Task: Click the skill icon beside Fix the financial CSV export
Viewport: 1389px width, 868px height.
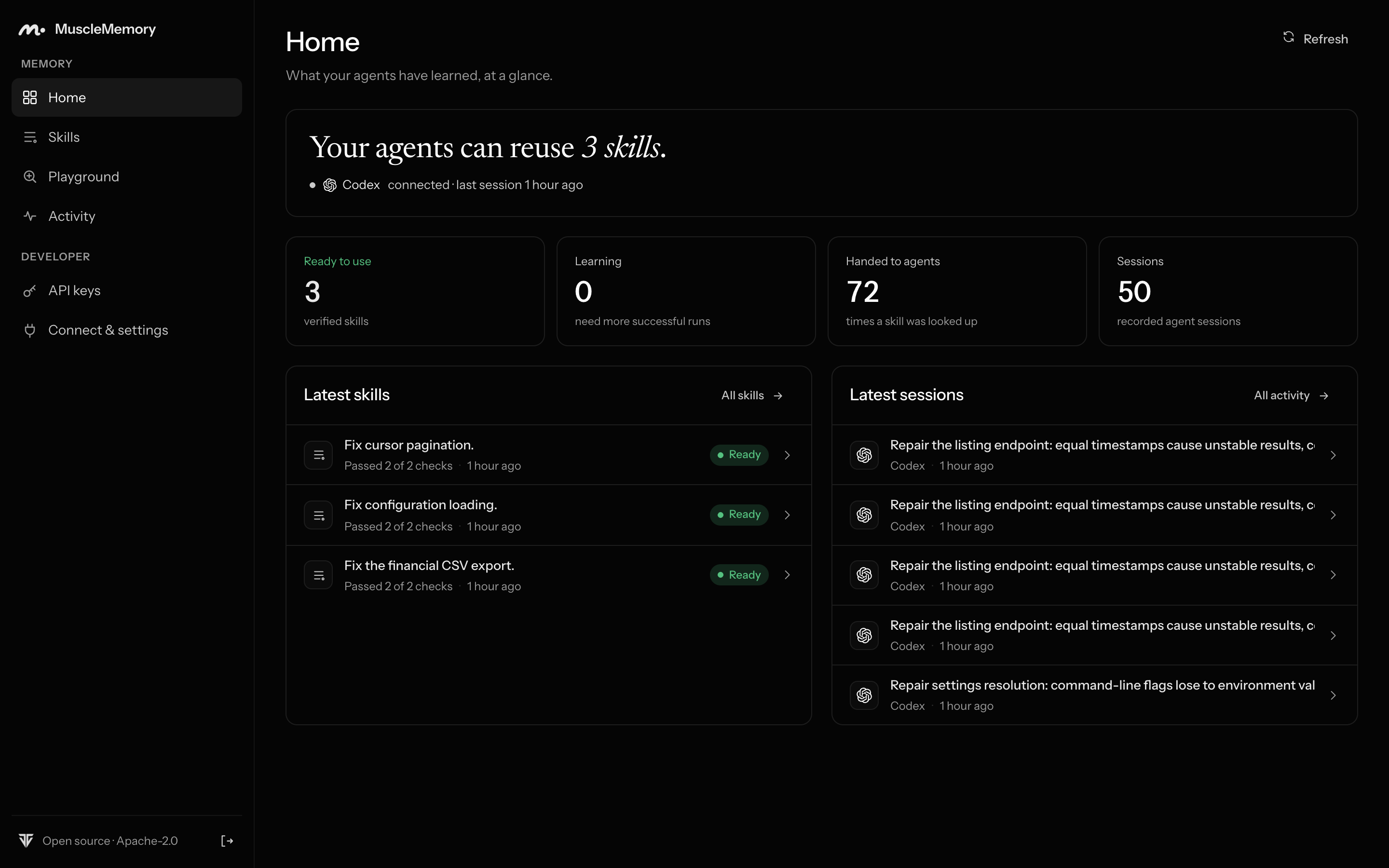Action: coord(318,575)
